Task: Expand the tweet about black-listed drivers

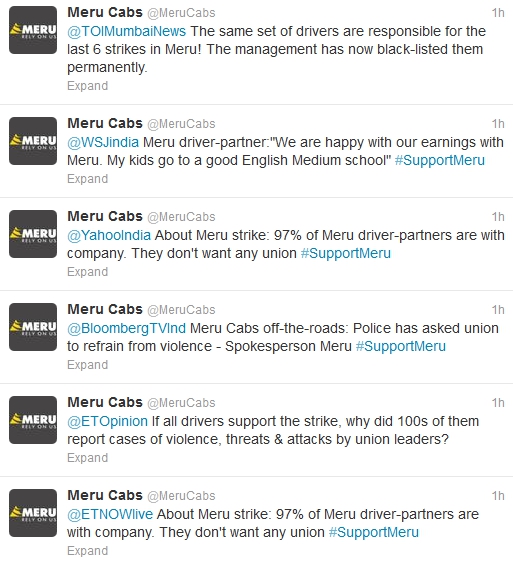Action: coord(87,86)
